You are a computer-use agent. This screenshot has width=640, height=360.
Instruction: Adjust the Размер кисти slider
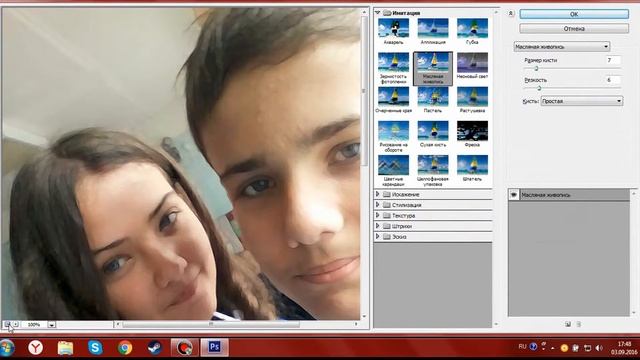click(x=536, y=69)
